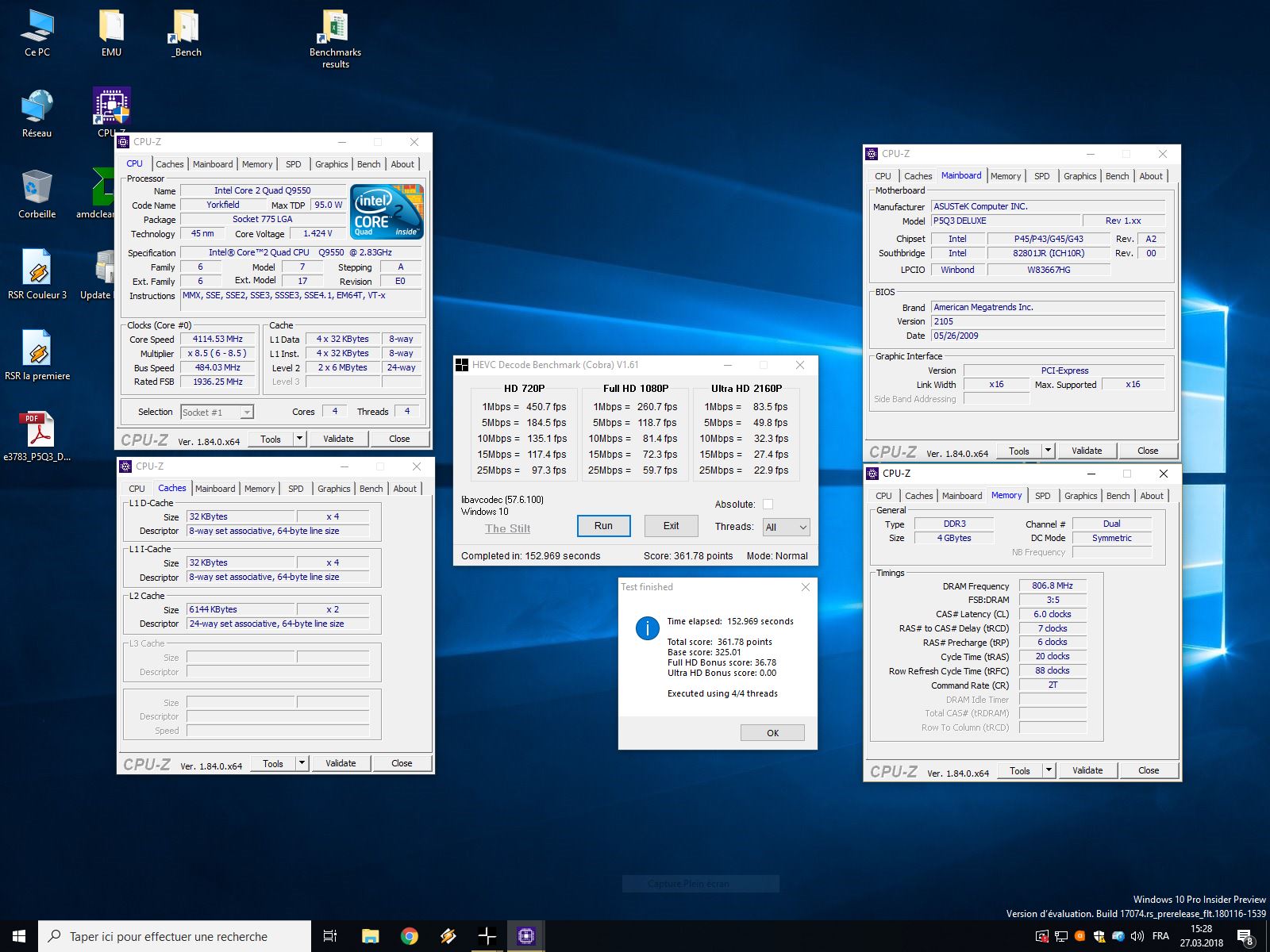Open the Socket #1 selection dropdown
The width and height of the screenshot is (1270, 952).
[x=217, y=412]
